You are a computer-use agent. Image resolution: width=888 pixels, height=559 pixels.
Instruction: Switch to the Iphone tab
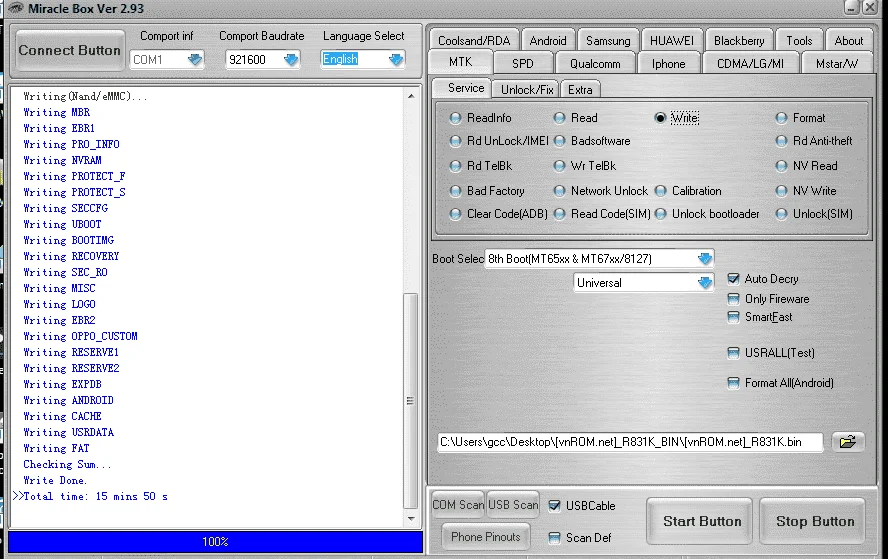tap(668, 63)
